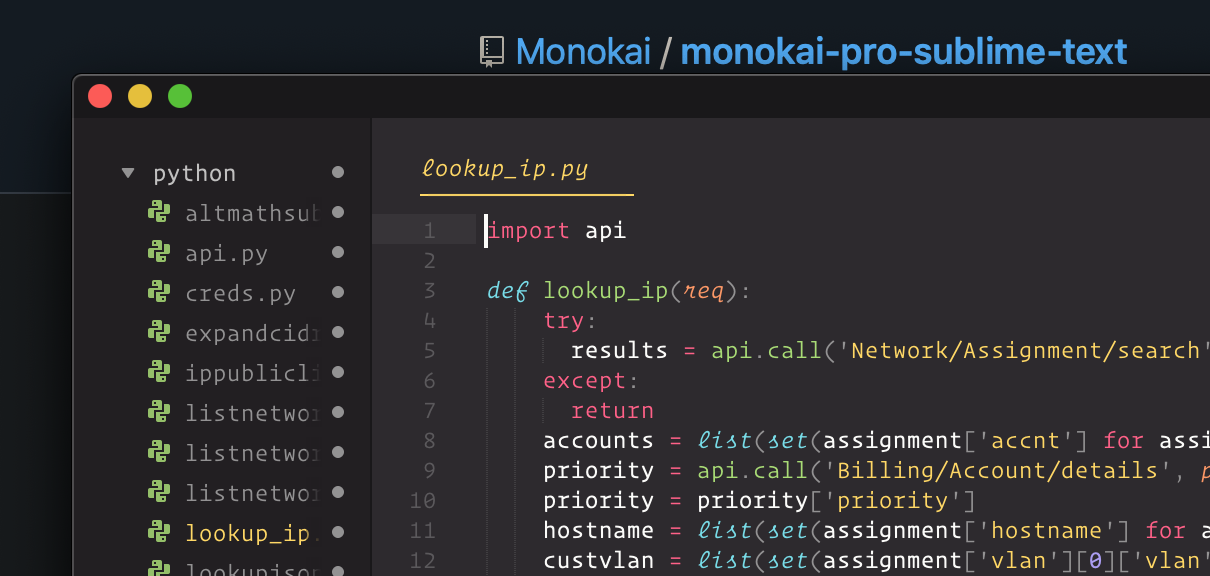1210x576 pixels.
Task: Click the Python icon beside expandcidr file
Action: coord(159,333)
